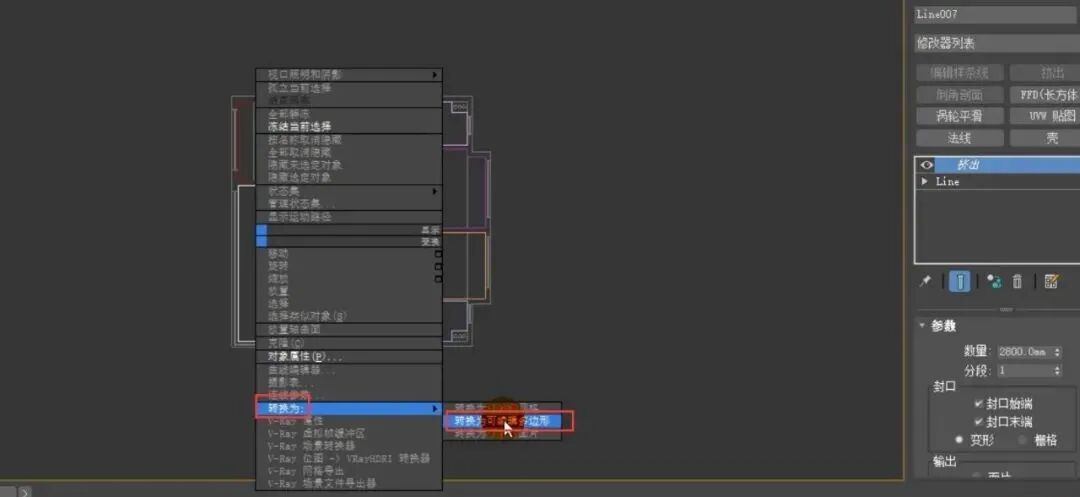This screenshot has height=497, width=1080.
Task: Expand the Line entry in modifier stack
Action: tap(924, 182)
